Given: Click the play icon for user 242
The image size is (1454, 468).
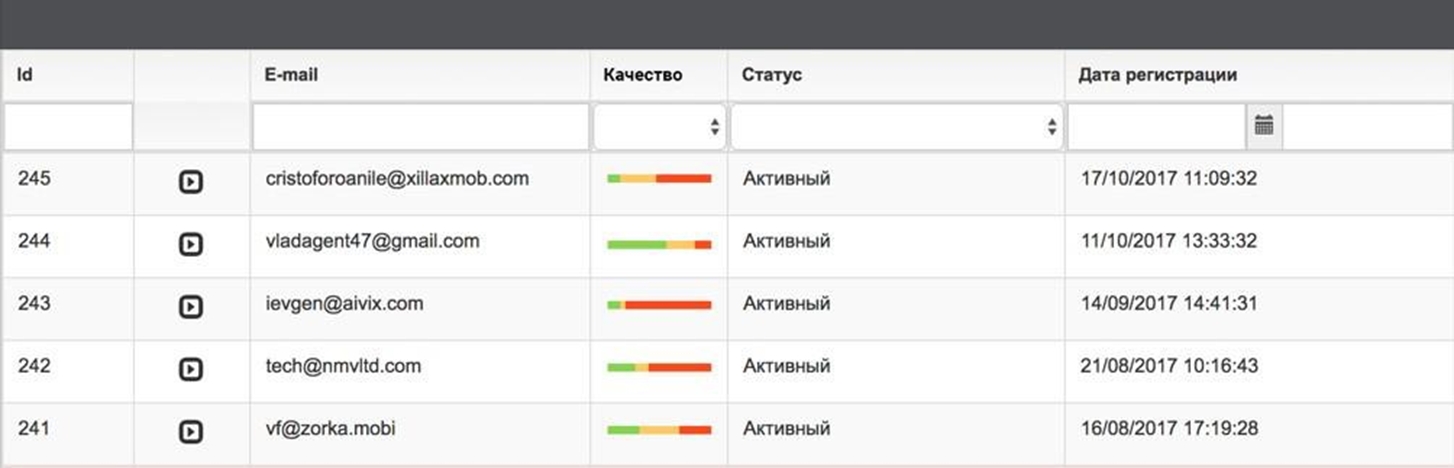Looking at the screenshot, I should [190, 370].
